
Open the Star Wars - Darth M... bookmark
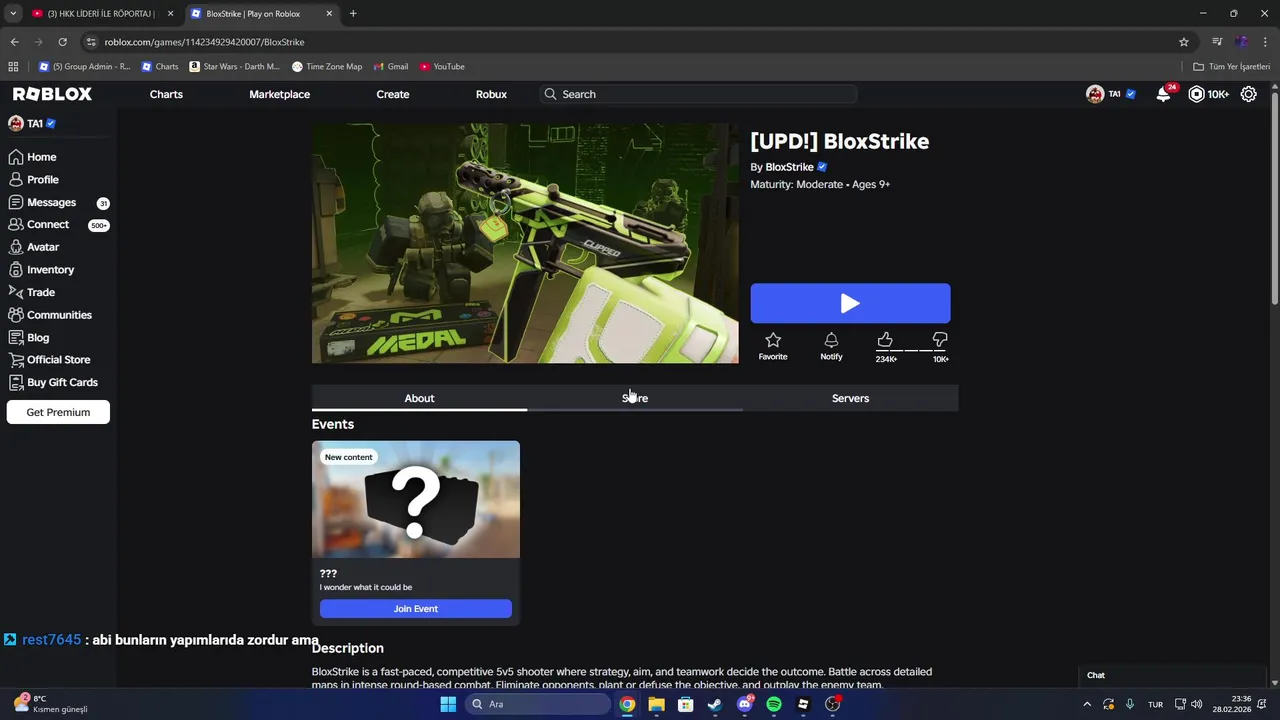coord(235,67)
